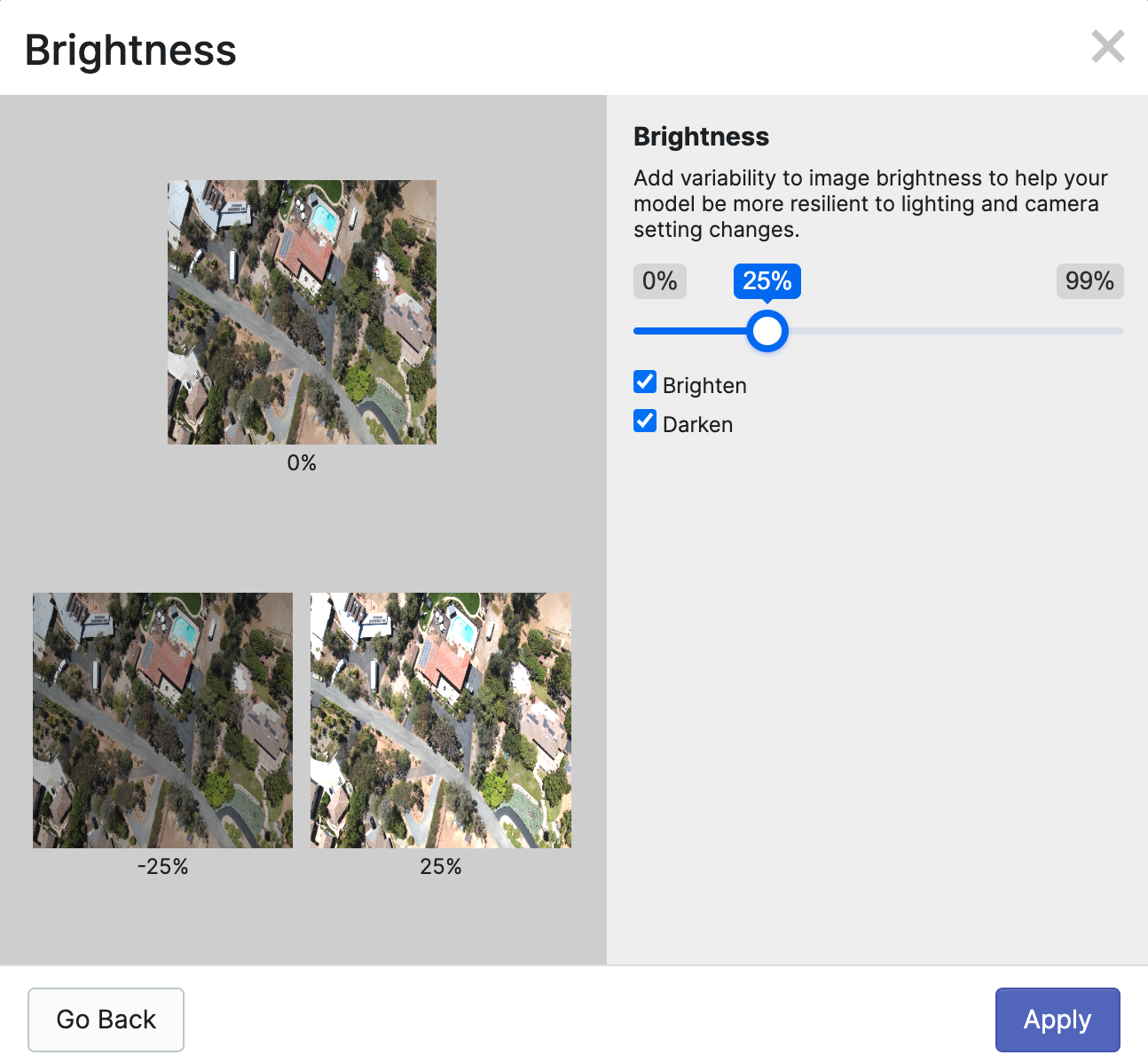Screen dimensions: 1148x1063
Task: Click the Go Back button
Action: 106,1020
